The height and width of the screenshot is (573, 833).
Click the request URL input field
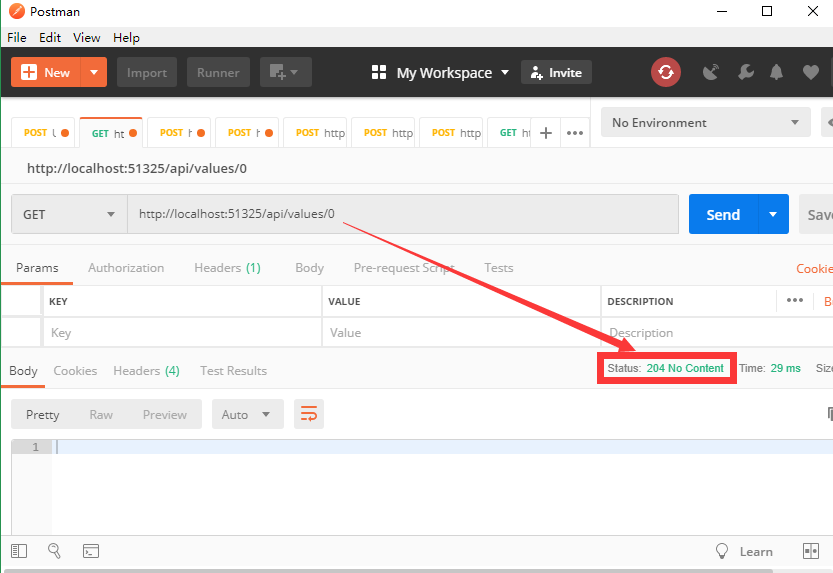(403, 214)
